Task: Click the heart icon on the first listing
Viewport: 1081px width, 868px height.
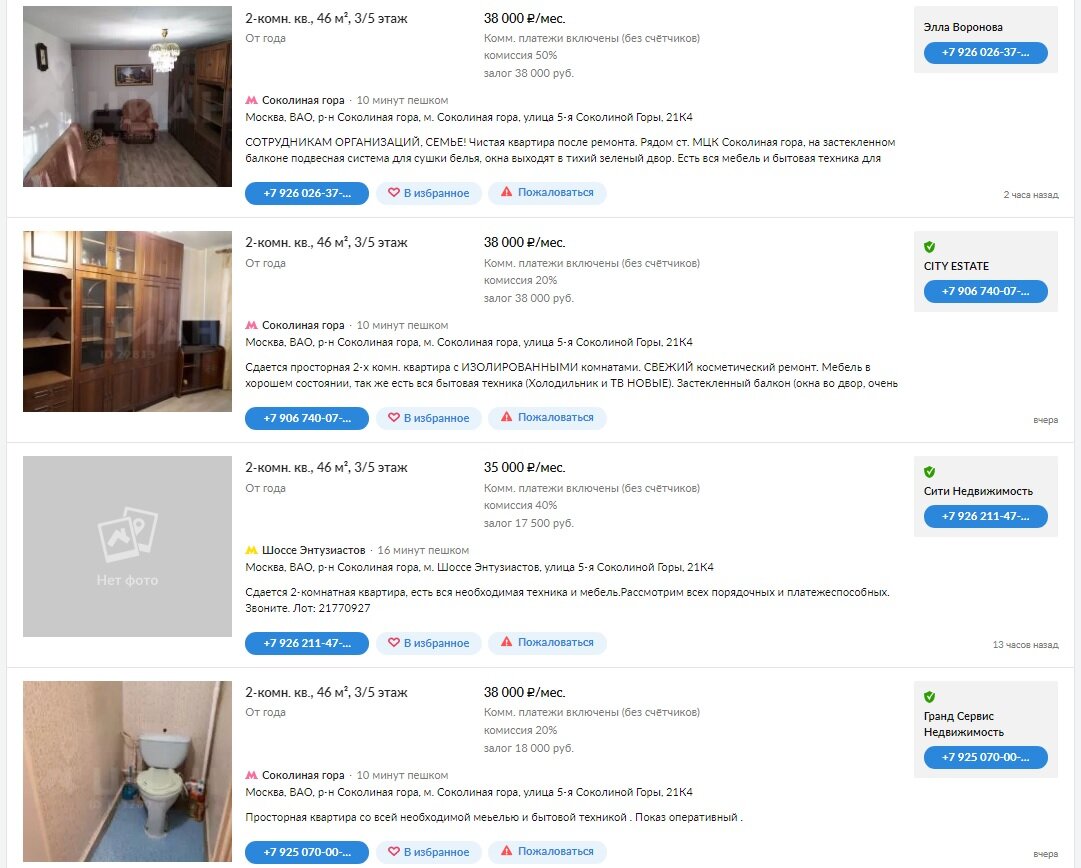Action: click(x=394, y=193)
